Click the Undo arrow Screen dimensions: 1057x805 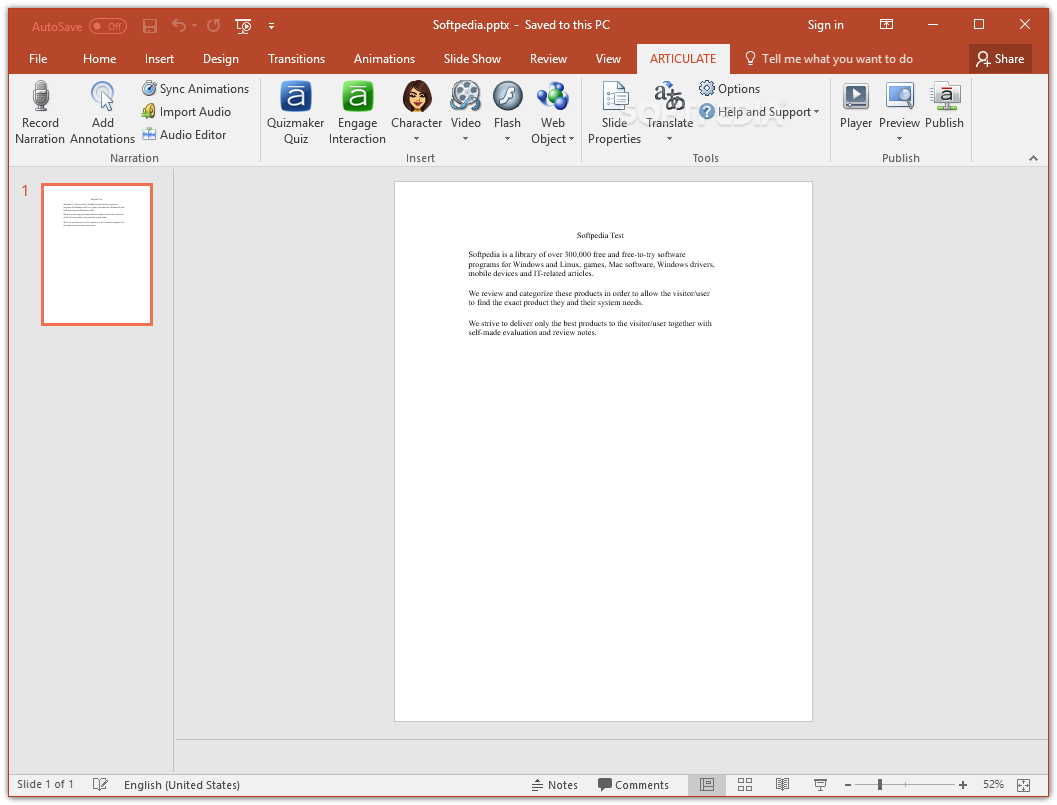(179, 26)
